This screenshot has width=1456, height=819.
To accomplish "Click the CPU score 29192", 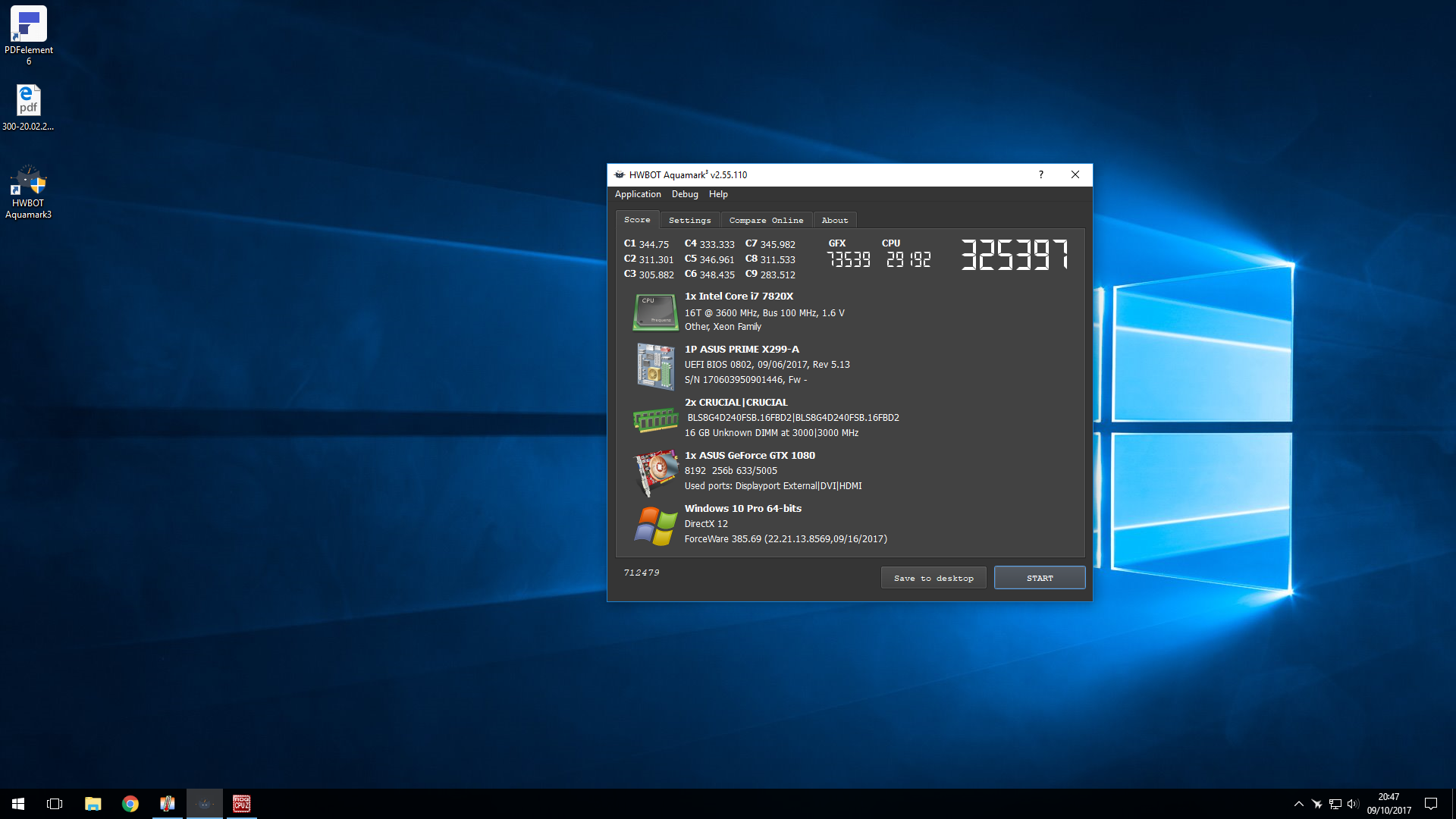I will (908, 259).
